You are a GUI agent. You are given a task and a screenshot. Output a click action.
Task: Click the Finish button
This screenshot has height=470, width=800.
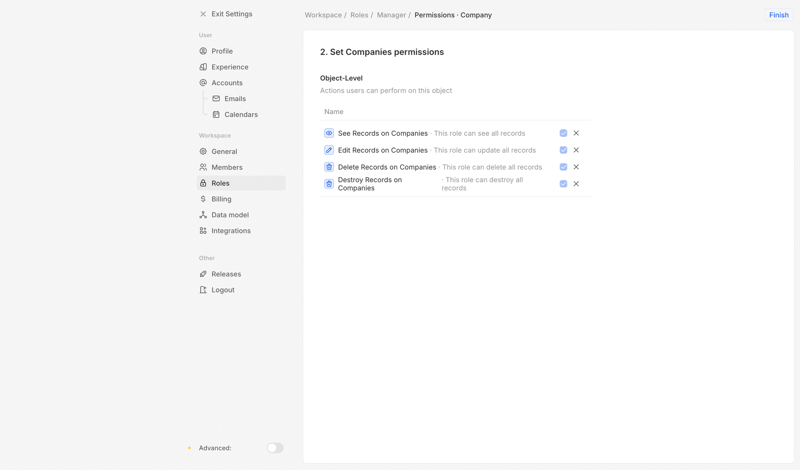tap(779, 15)
